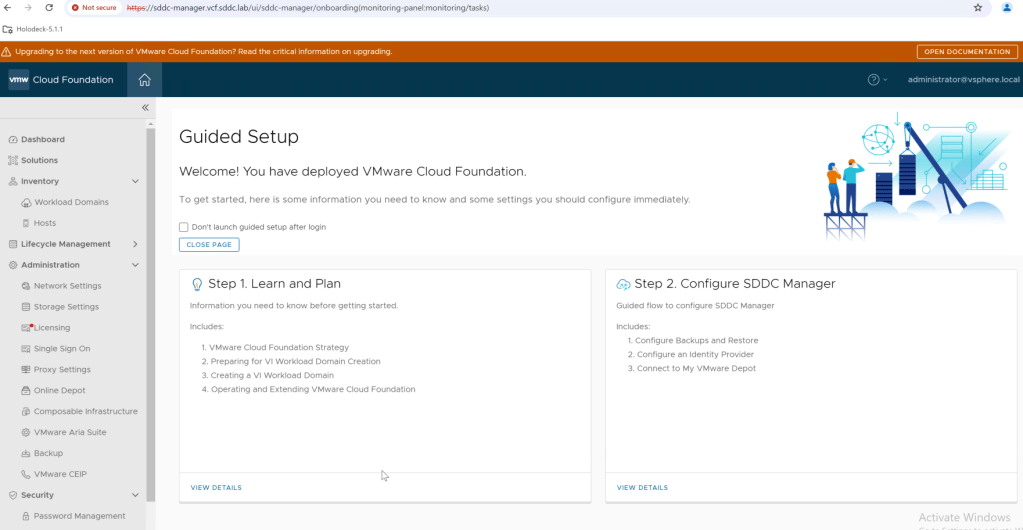Image resolution: width=1023 pixels, height=530 pixels.
Task: Click the browser profile avatar icon
Action: pos(1007,7)
